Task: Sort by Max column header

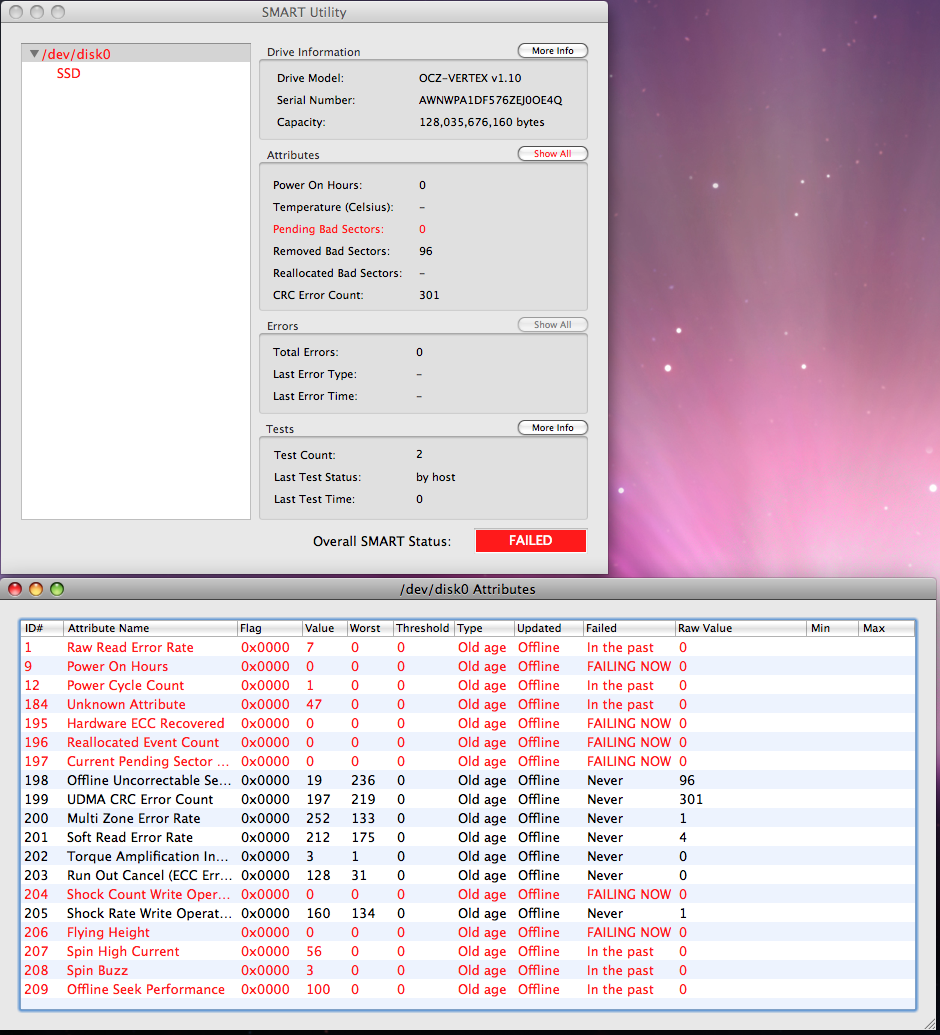Action: click(887, 628)
